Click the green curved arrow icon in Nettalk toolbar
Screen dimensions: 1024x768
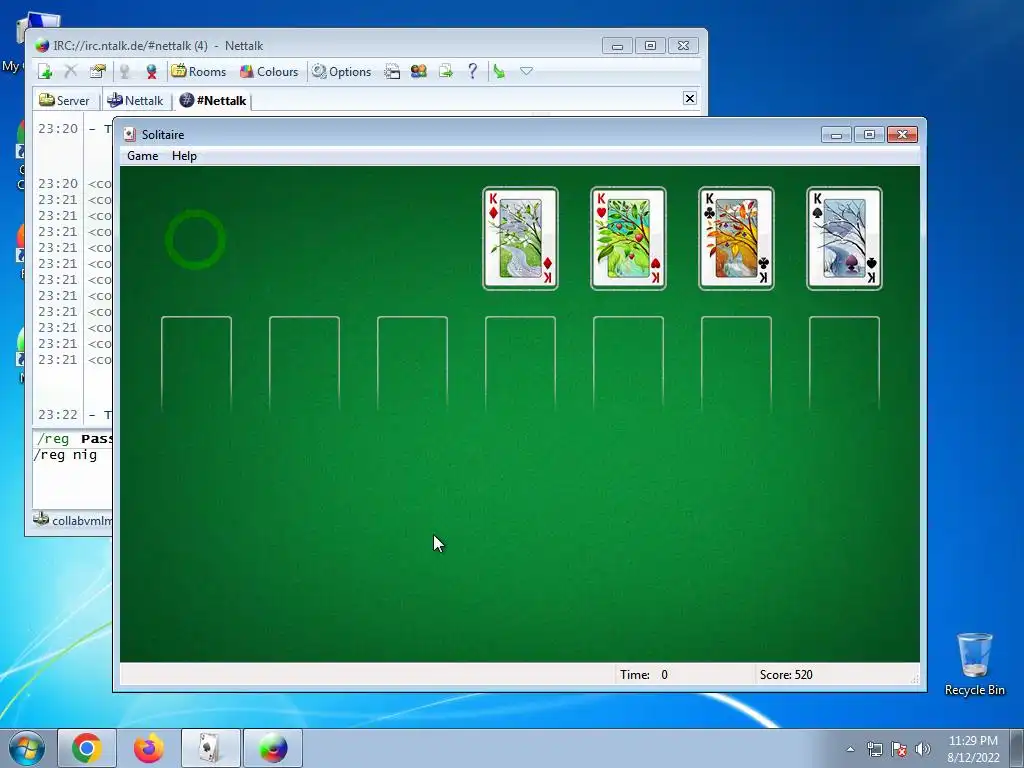pos(500,72)
